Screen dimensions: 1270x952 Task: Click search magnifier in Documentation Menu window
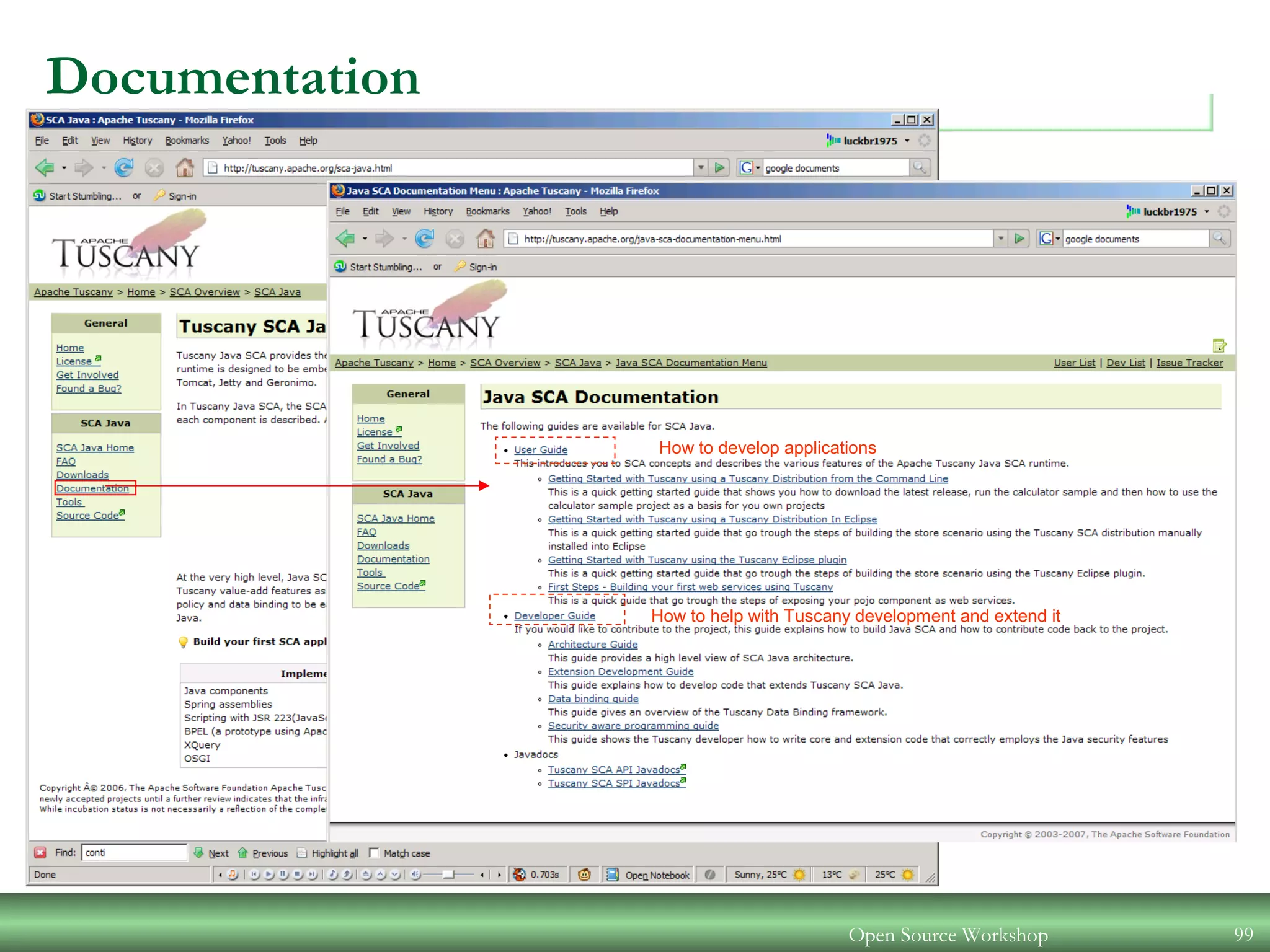[x=1220, y=238]
